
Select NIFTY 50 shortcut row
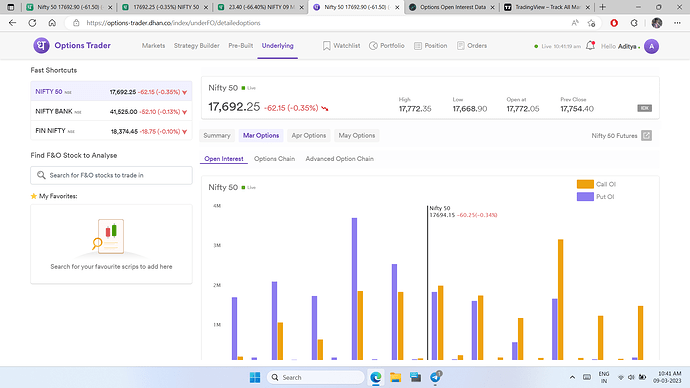click(111, 92)
